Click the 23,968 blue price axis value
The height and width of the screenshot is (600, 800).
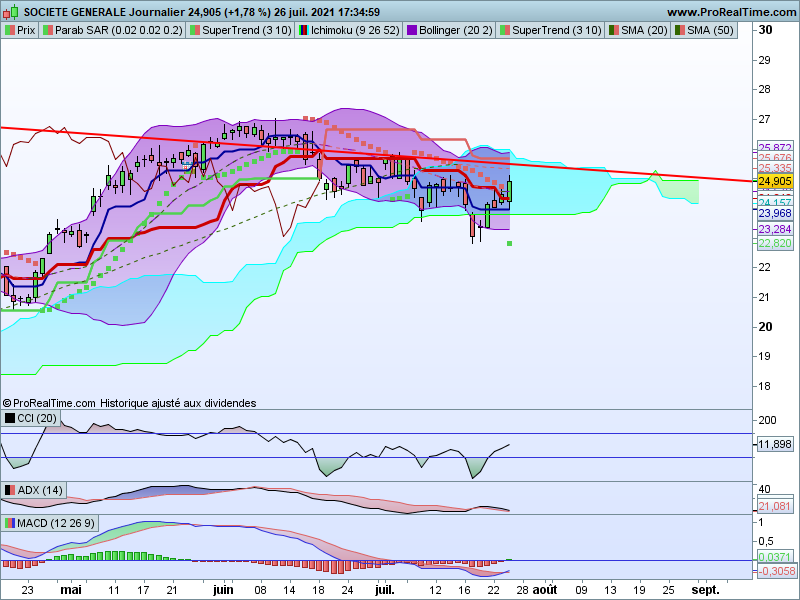click(x=774, y=213)
